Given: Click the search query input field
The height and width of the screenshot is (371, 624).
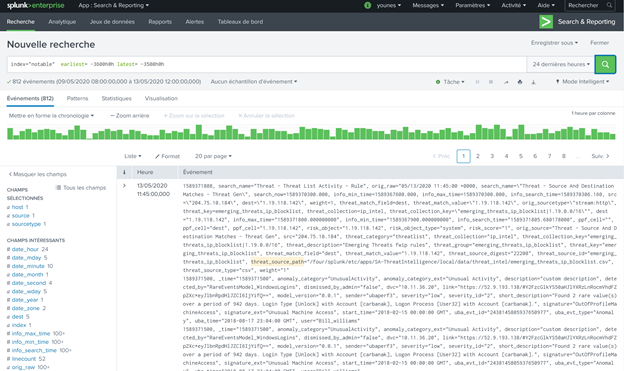Looking at the screenshot, I should 267,64.
